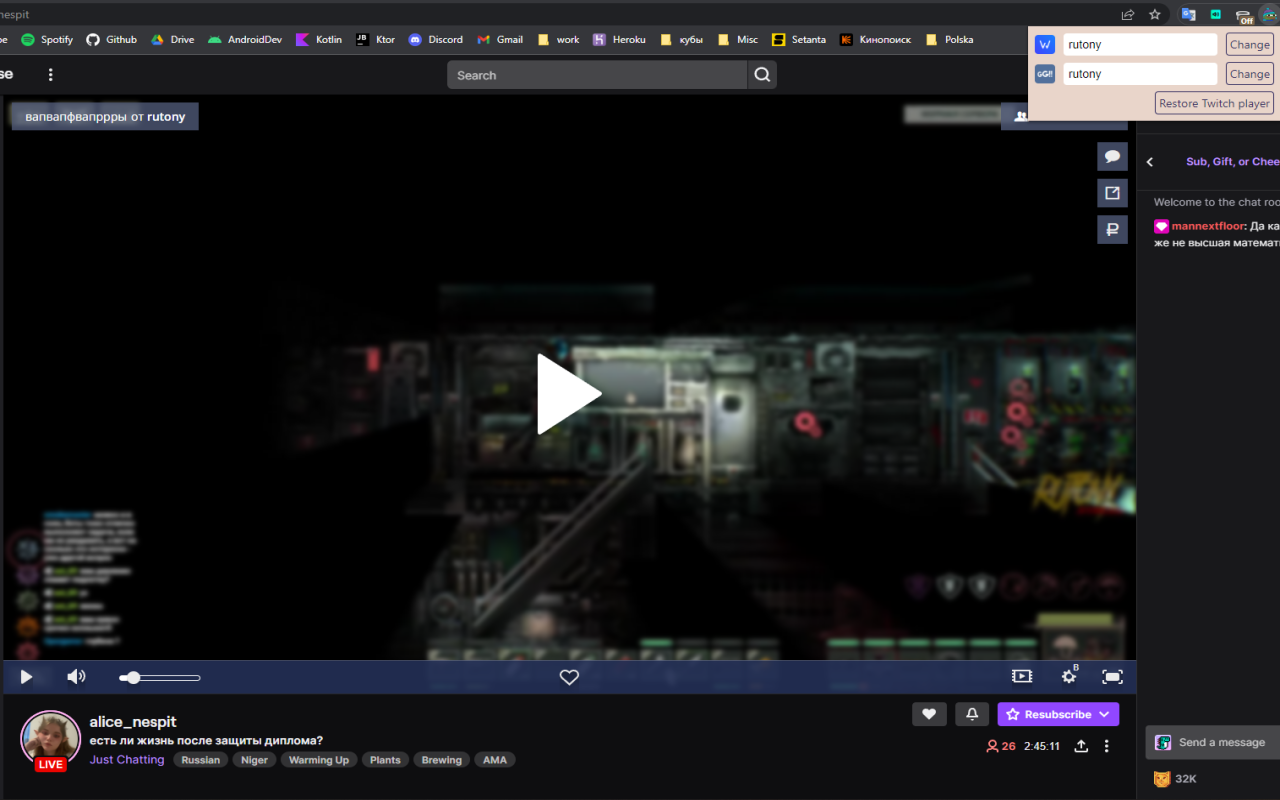Open the emote picker in the message box

pyautogui.click(x=1163, y=742)
